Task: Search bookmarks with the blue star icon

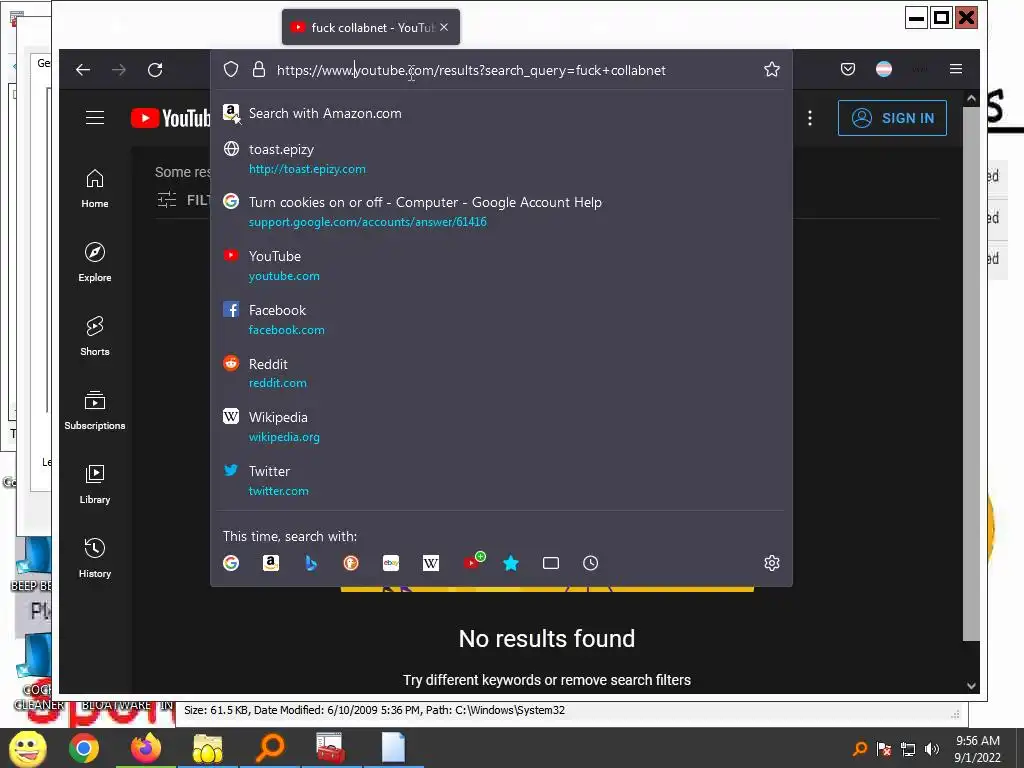Action: [x=511, y=563]
